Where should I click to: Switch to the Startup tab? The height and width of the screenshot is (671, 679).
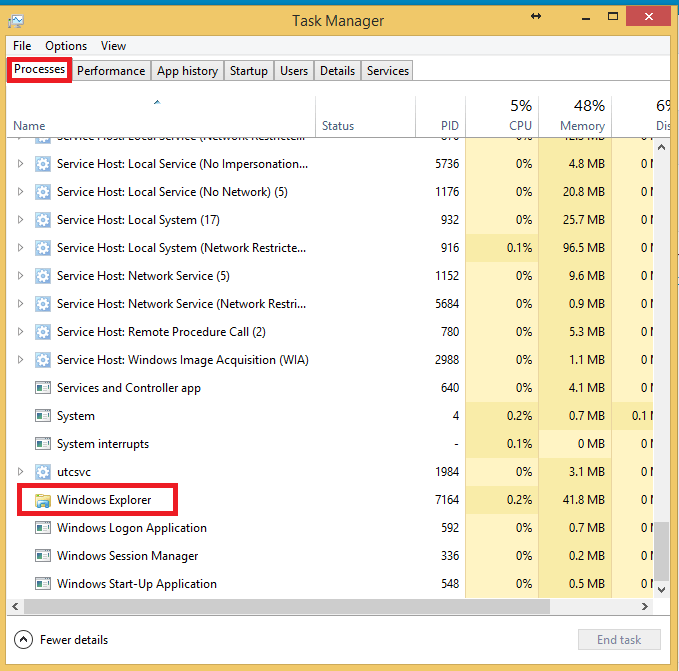tap(249, 71)
